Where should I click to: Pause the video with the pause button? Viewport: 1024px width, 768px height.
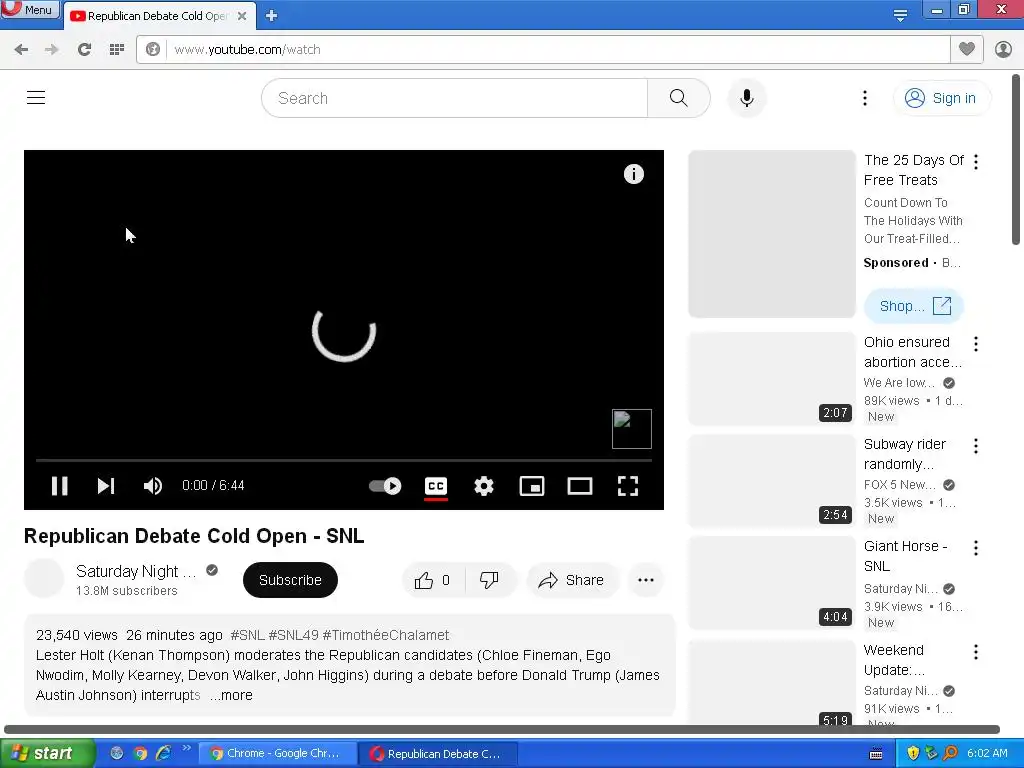pyautogui.click(x=59, y=486)
